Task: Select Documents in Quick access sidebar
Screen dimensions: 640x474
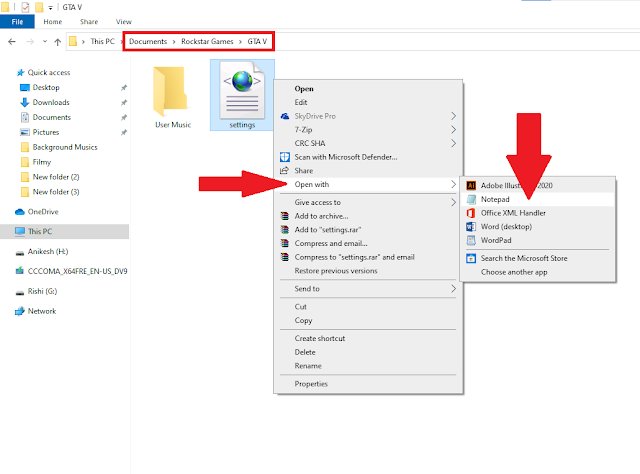Action: point(52,117)
